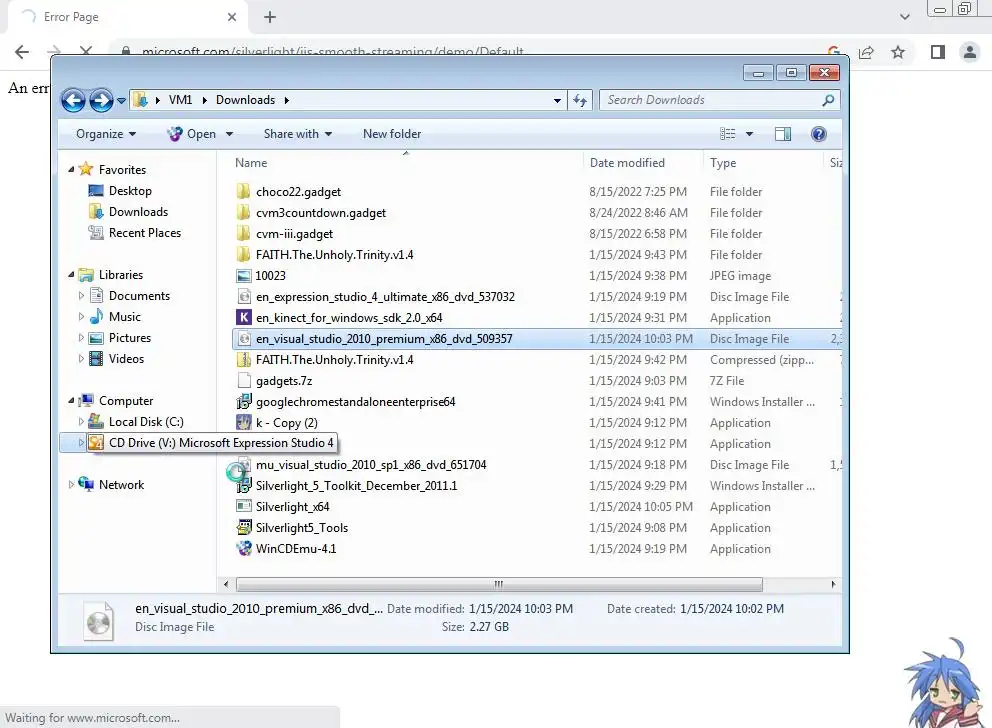Stop loading the page in Chrome
This screenshot has height=728, width=992.
click(x=86, y=51)
